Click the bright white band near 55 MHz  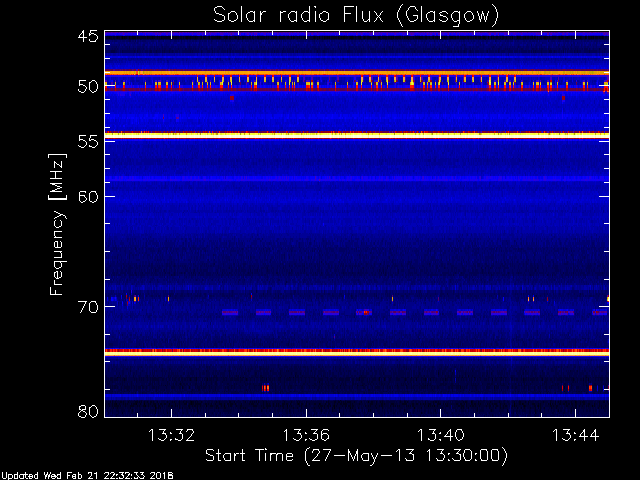coord(357,135)
